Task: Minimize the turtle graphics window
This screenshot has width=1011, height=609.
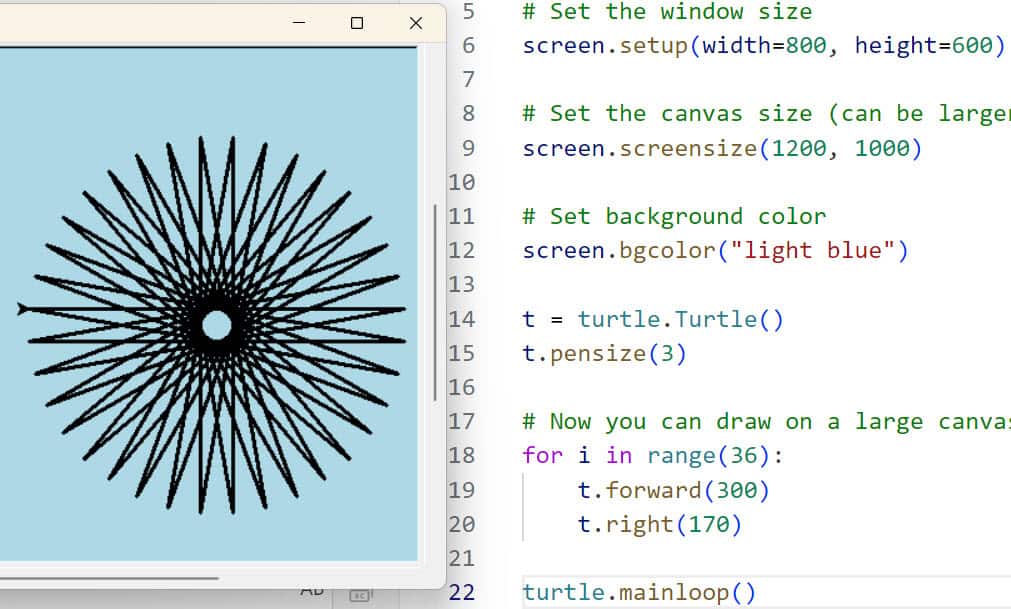Action: coord(298,23)
